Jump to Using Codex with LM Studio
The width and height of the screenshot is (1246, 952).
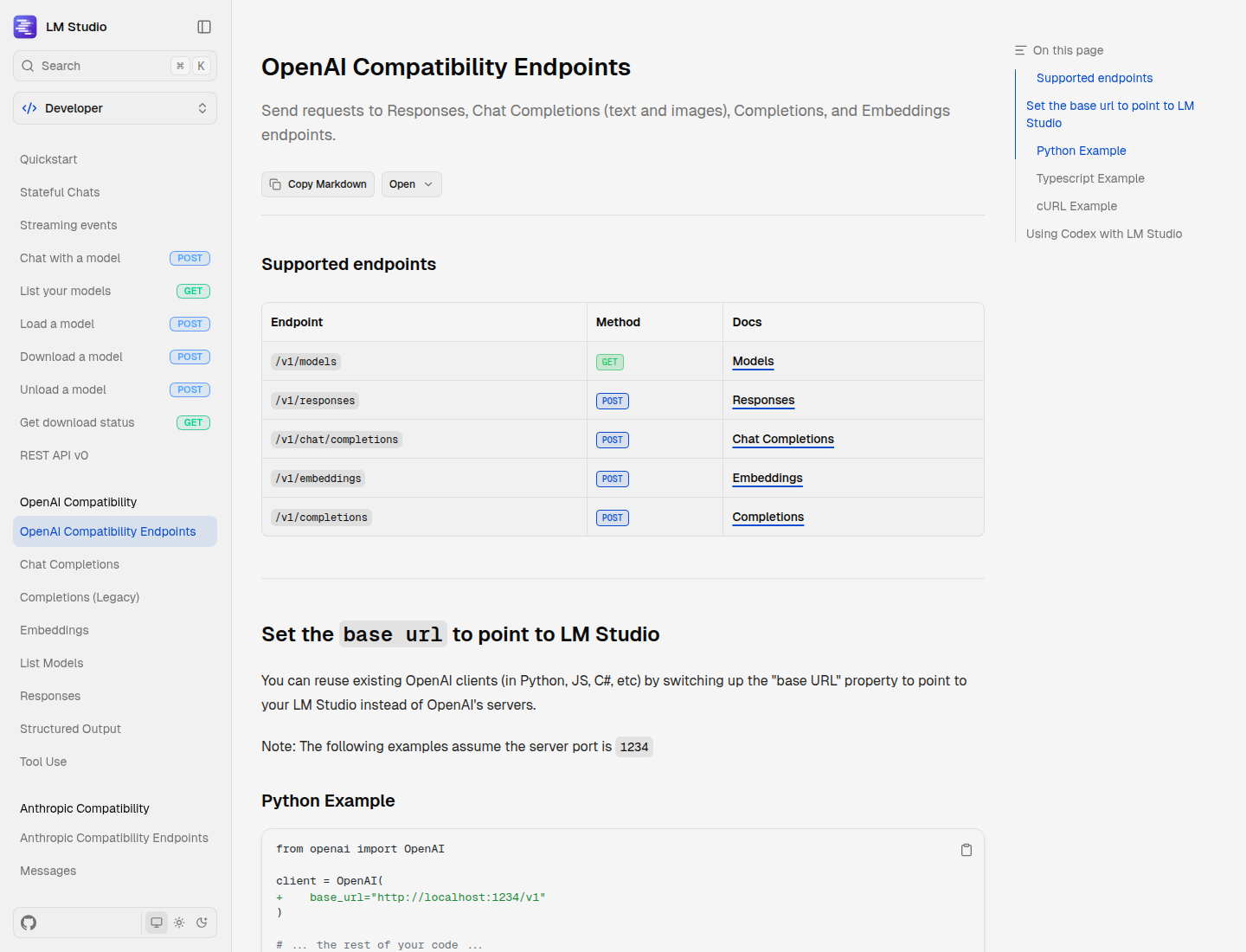pyautogui.click(x=1104, y=234)
